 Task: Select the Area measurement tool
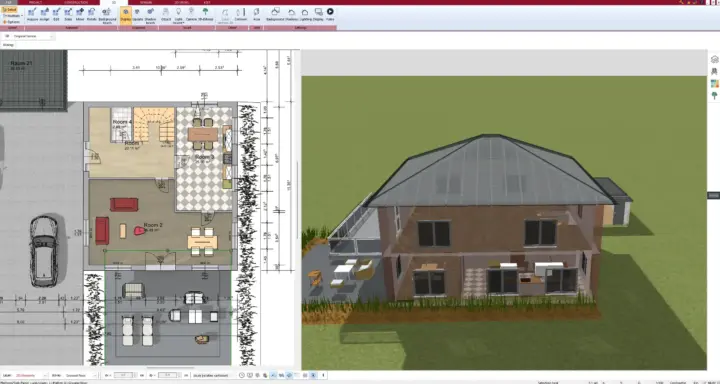(x=257, y=15)
